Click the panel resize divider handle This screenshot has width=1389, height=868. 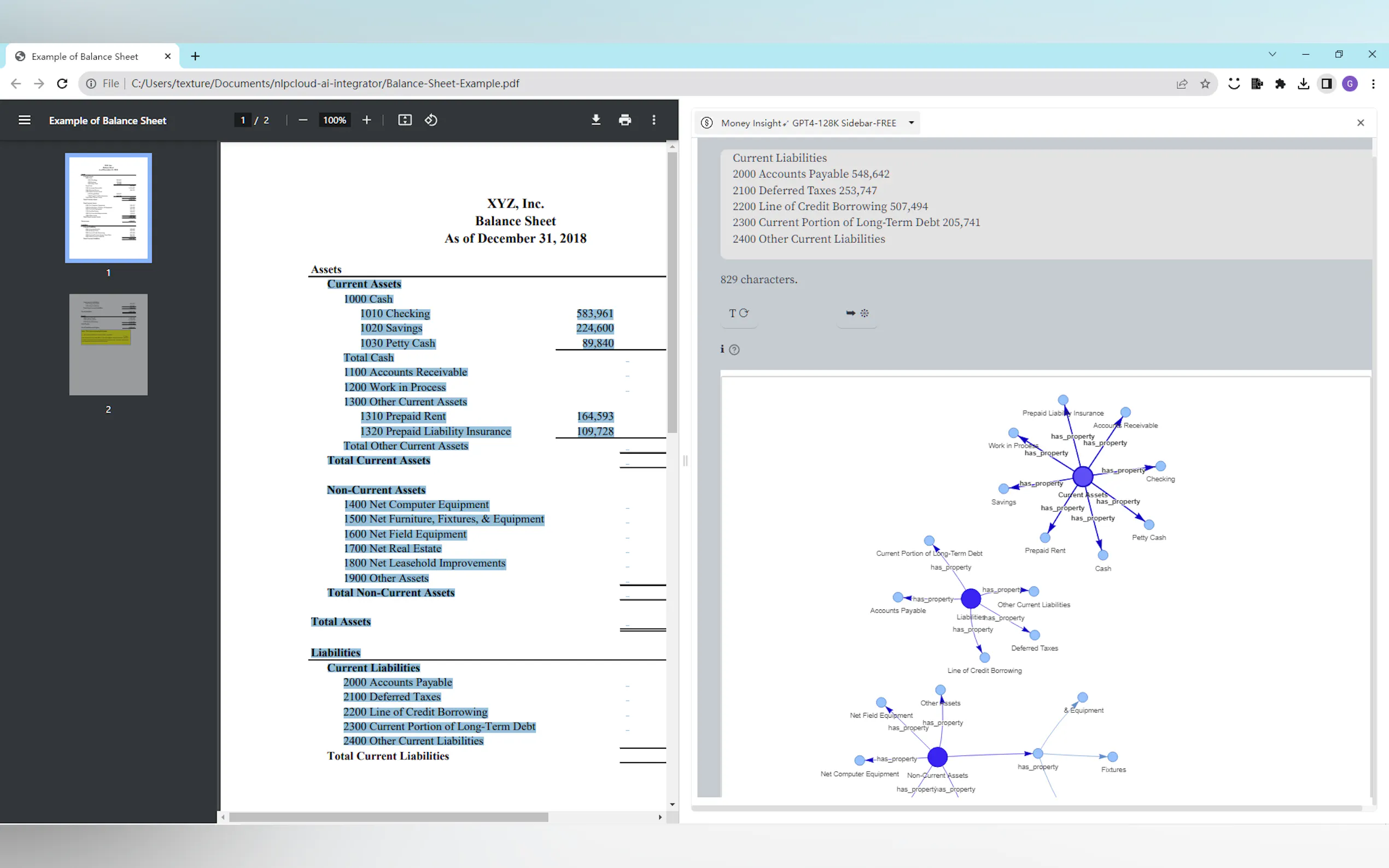click(685, 460)
